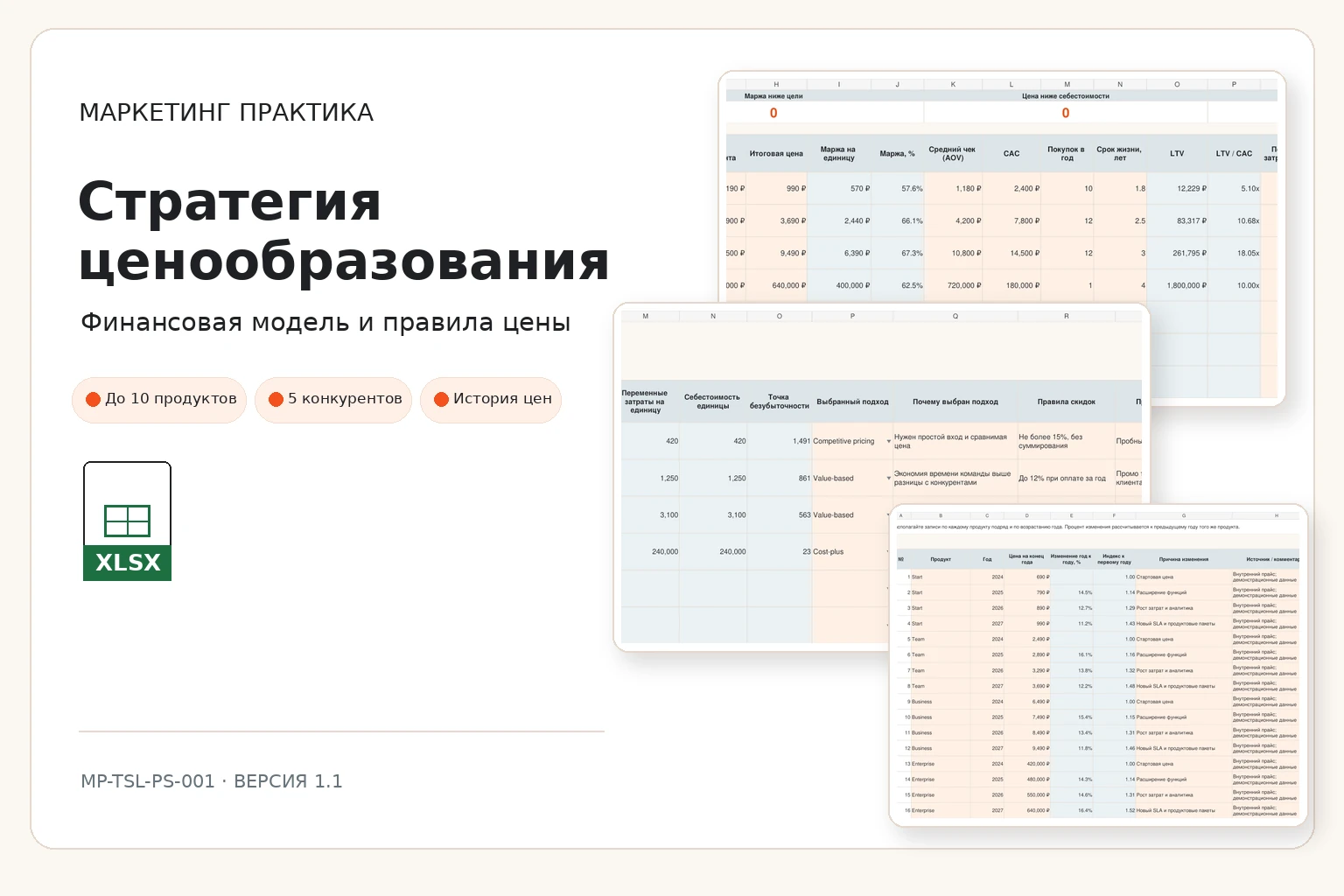
Task: Click the «Цена ниже себестоимости» header cell
Action: (x=1066, y=96)
